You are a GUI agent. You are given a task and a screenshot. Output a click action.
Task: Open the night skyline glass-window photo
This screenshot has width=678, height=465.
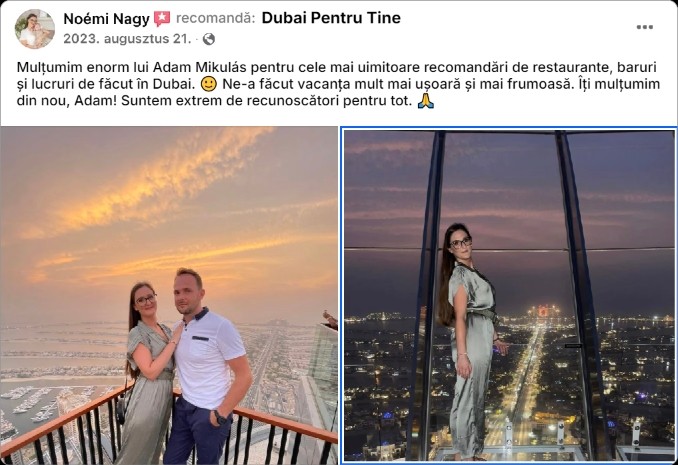[509, 295]
